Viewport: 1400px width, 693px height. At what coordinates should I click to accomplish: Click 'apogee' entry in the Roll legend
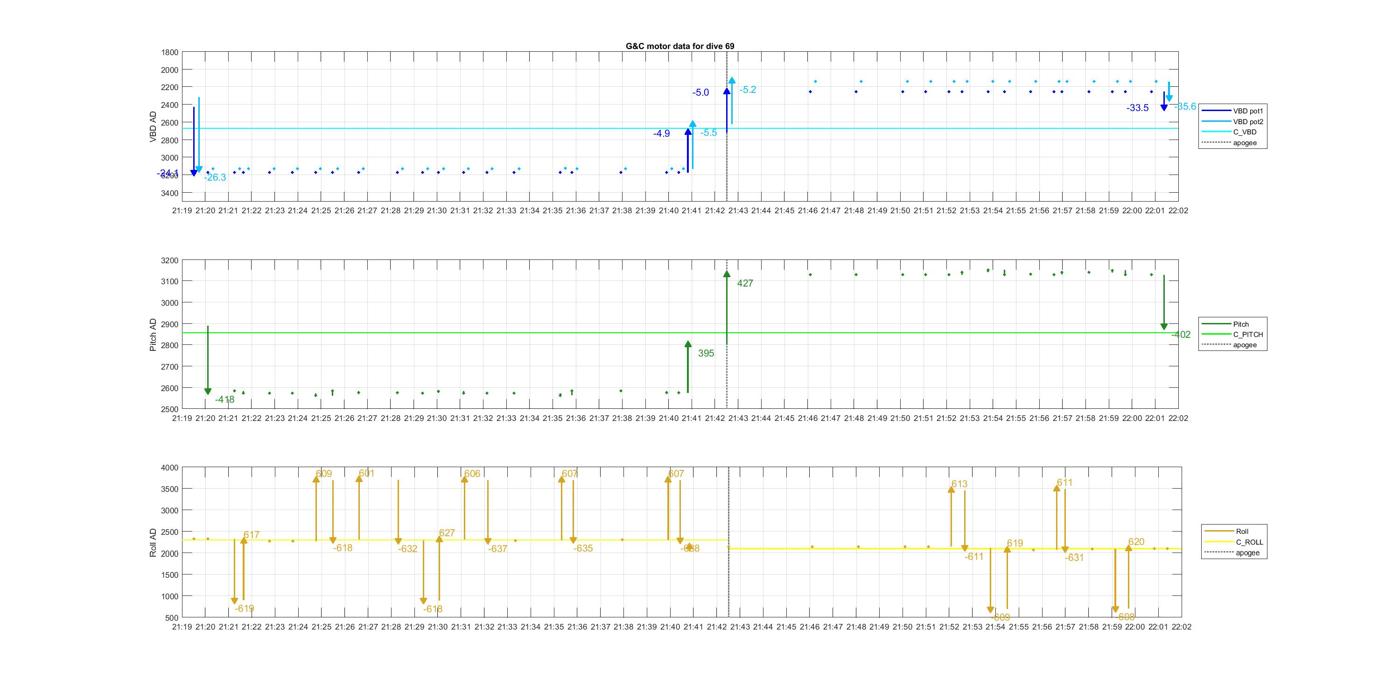[x=1248, y=552]
